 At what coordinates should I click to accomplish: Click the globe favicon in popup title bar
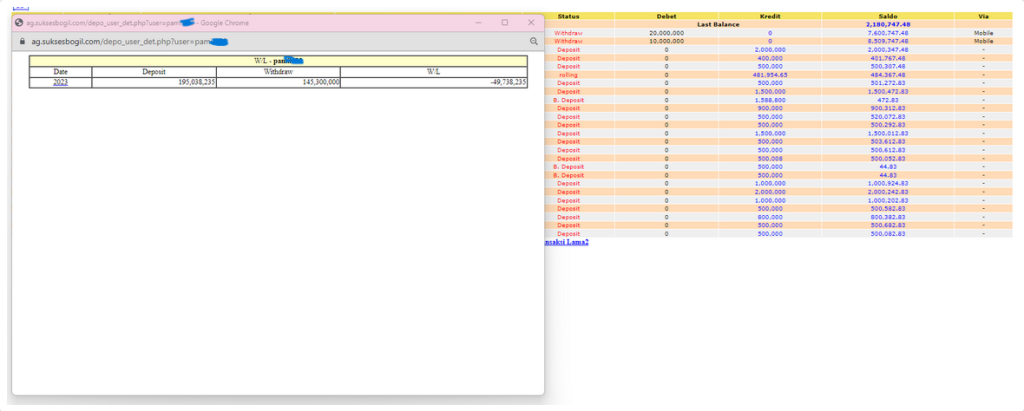point(20,23)
